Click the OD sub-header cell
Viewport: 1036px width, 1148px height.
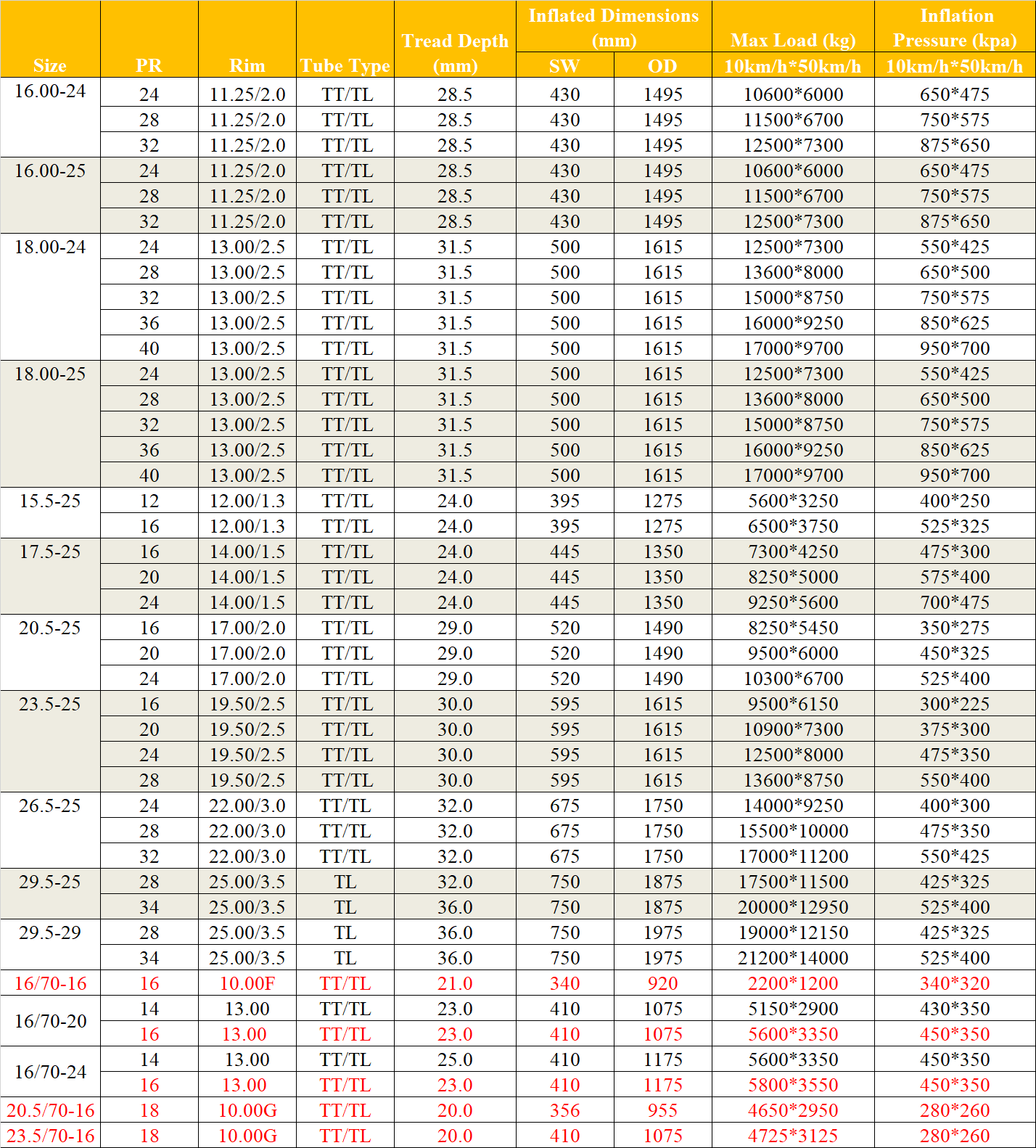coord(662,66)
